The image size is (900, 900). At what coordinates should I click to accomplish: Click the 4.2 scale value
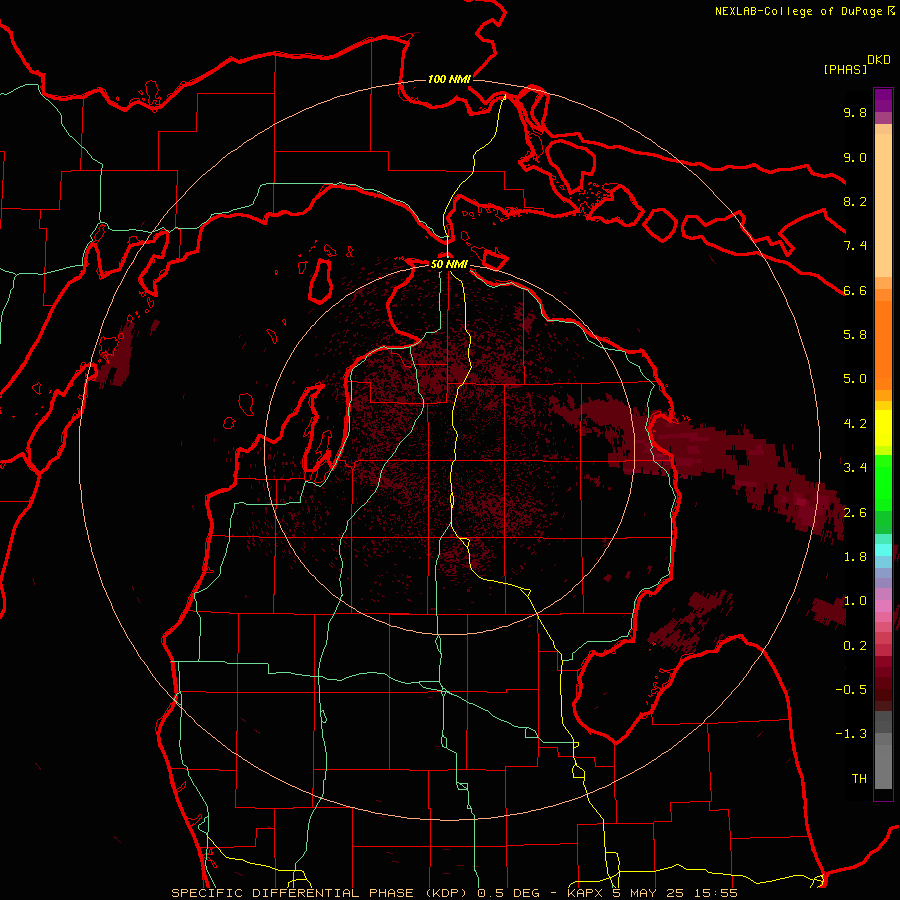pyautogui.click(x=855, y=424)
